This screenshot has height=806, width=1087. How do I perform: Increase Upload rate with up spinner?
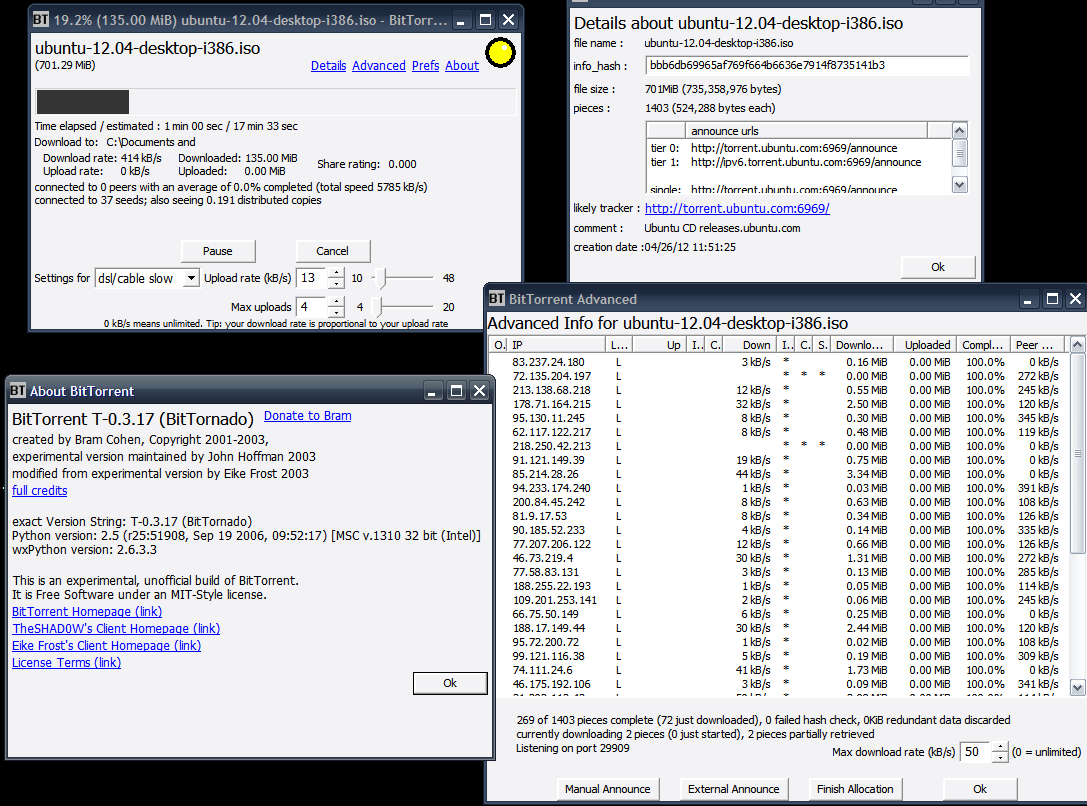(x=336, y=273)
